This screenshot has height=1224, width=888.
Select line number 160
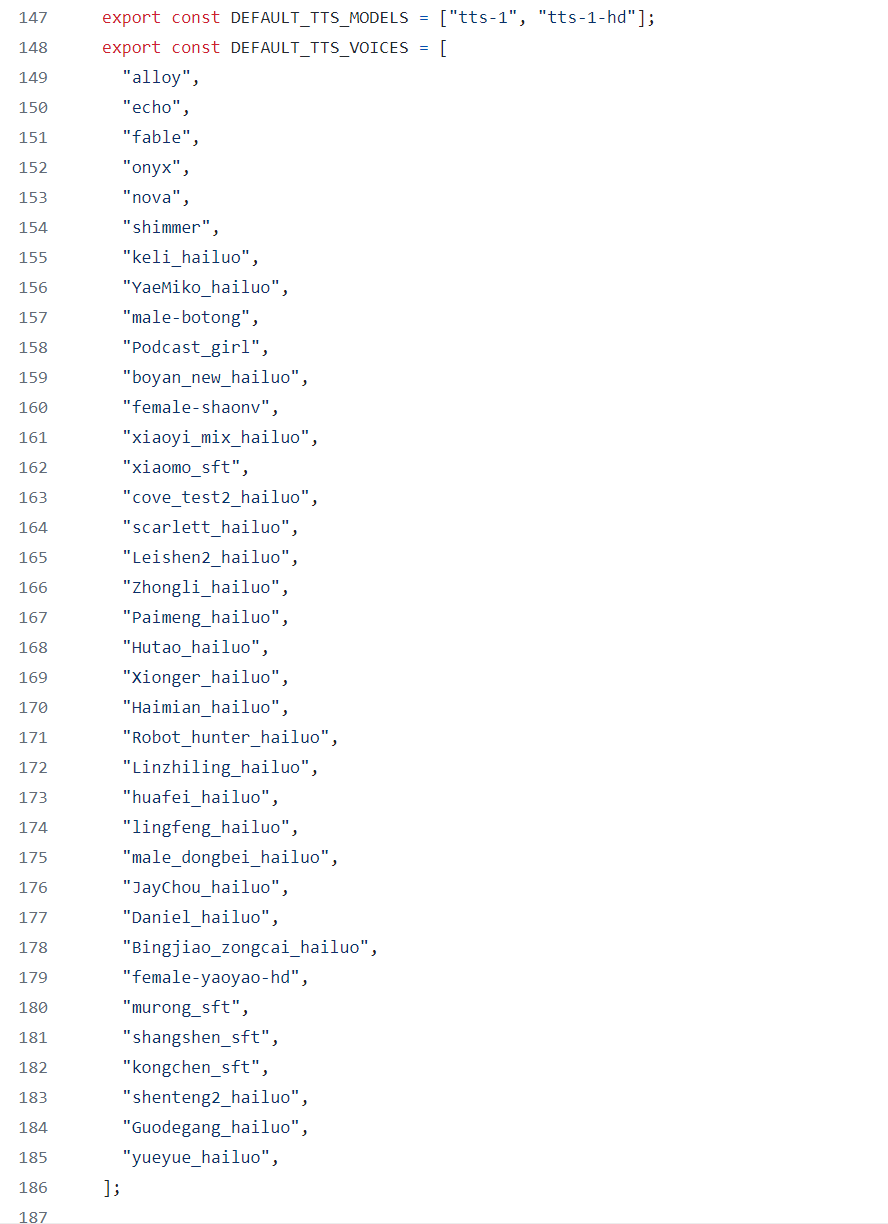pyautogui.click(x=33, y=408)
